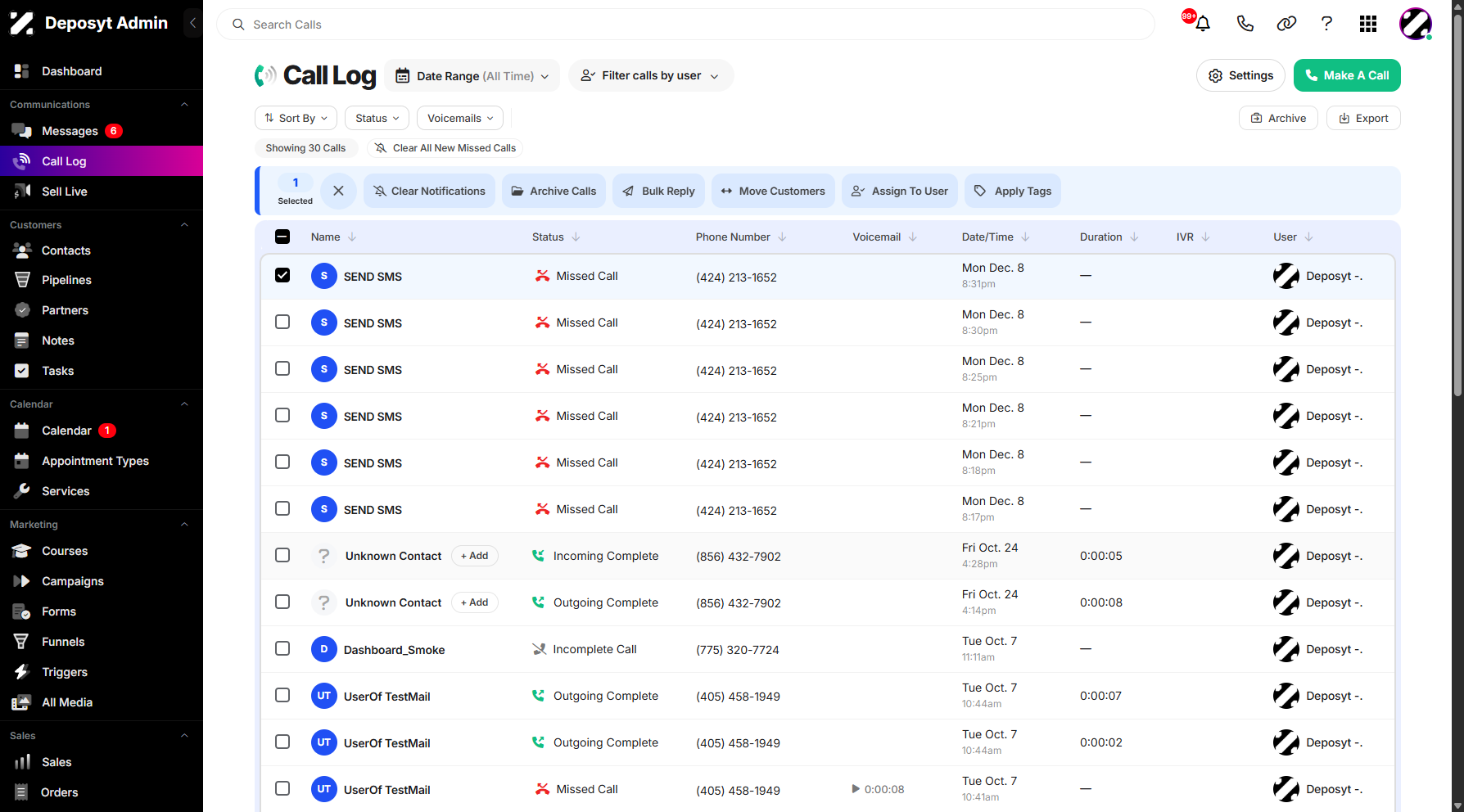The image size is (1464, 812).
Task: Open the Status filter dropdown
Action: click(377, 118)
